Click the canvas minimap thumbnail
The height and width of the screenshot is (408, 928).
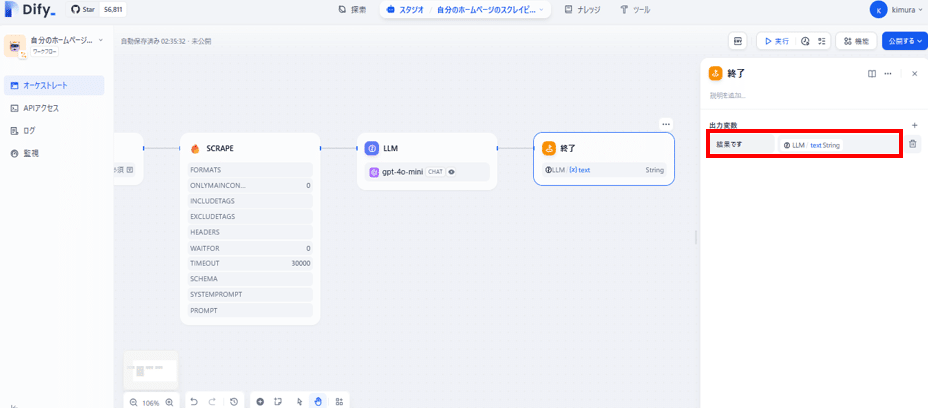coord(150,370)
